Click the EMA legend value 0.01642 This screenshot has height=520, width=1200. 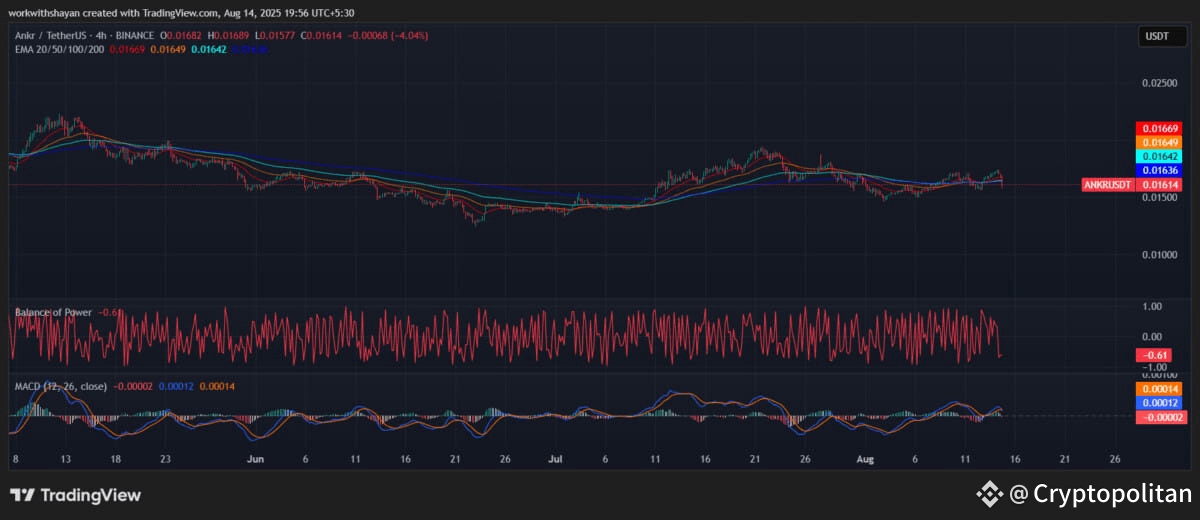[x=208, y=48]
